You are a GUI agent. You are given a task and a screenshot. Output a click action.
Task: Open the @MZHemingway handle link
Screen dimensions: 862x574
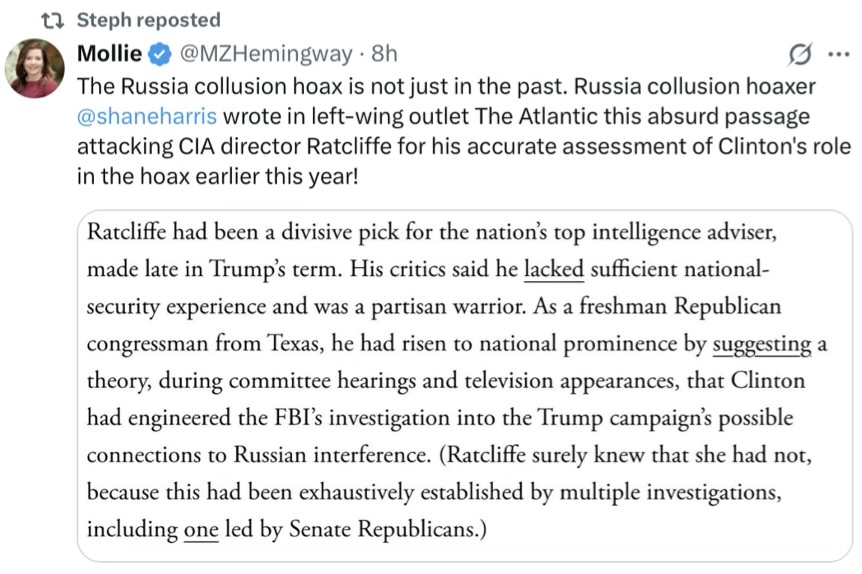click(266, 54)
